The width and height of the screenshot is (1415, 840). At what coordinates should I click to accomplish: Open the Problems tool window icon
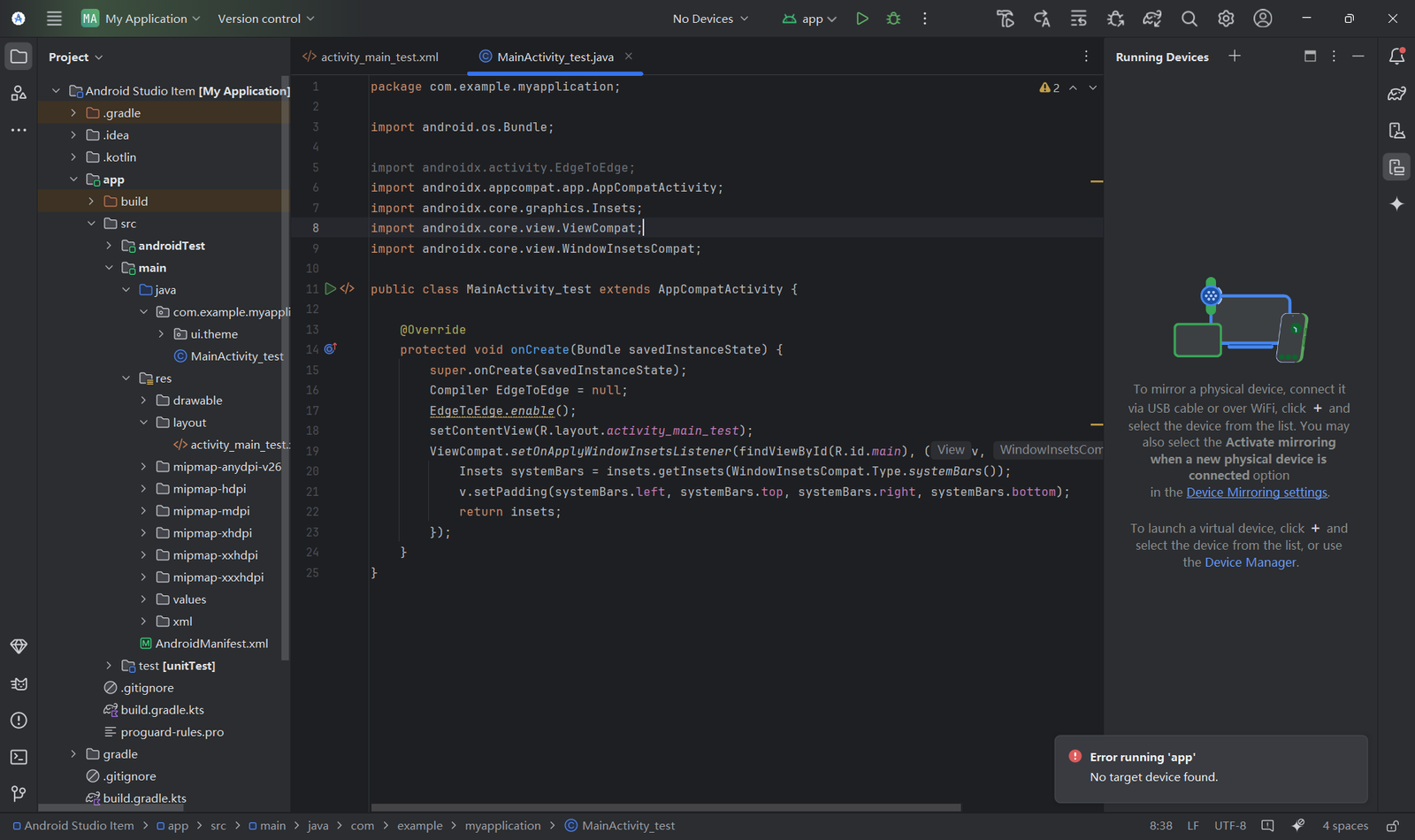tap(19, 721)
